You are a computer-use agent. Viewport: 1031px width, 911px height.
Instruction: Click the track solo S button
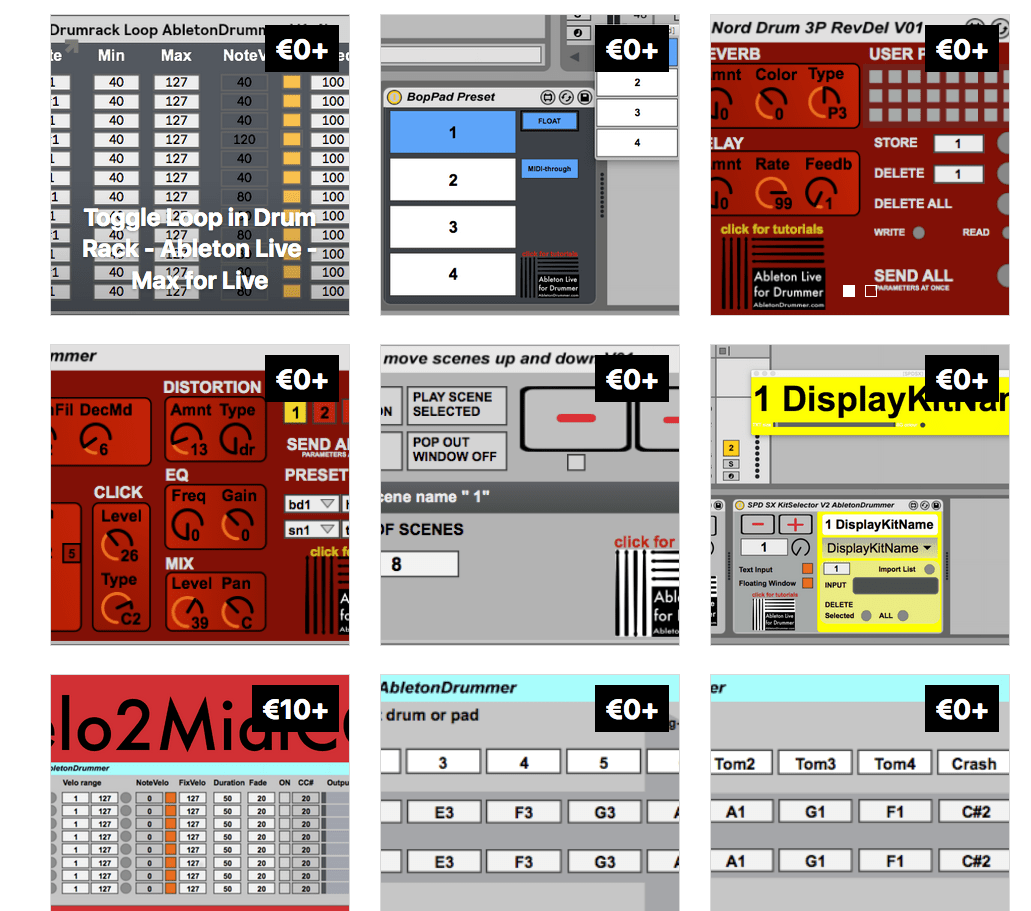coord(731,464)
